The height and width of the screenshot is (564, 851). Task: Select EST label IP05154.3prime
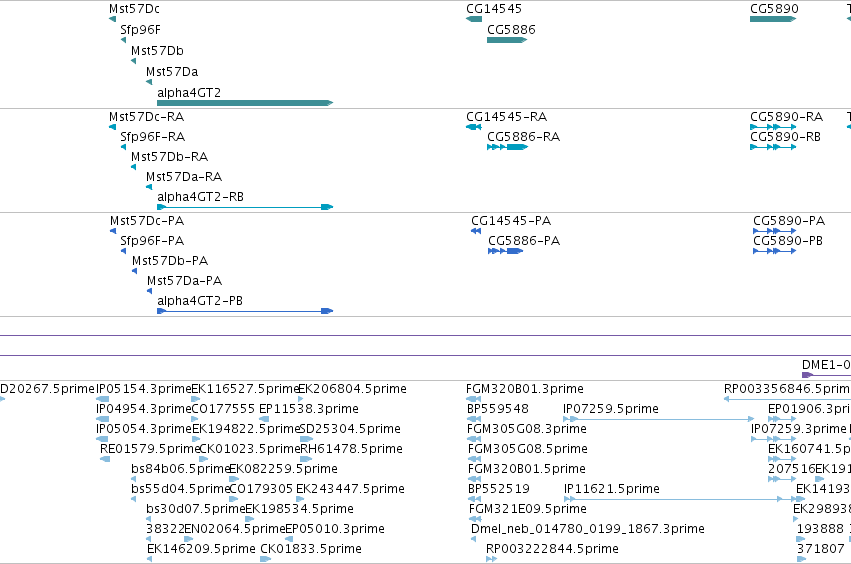click(x=143, y=389)
